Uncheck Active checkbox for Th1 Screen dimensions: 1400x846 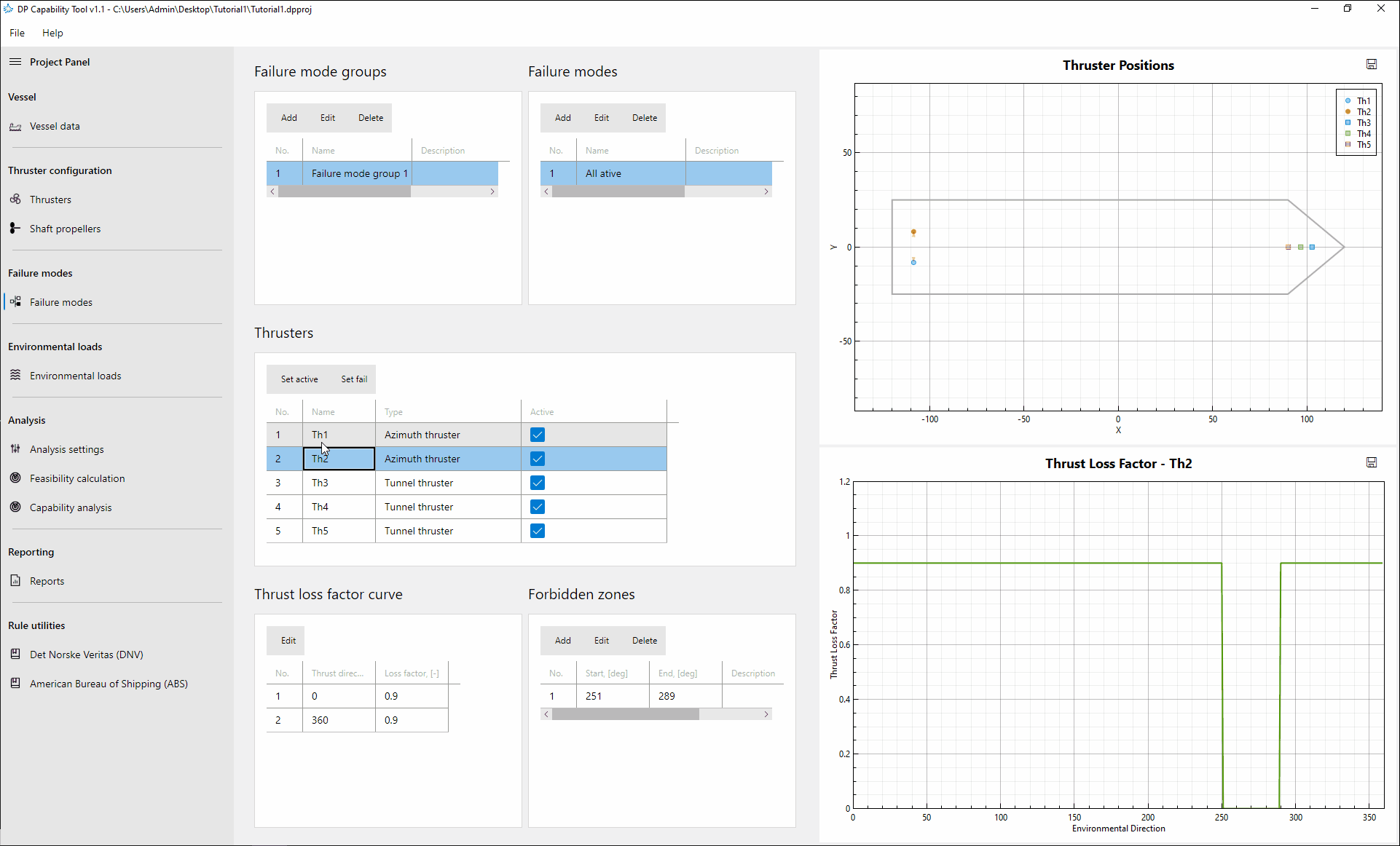tap(538, 435)
